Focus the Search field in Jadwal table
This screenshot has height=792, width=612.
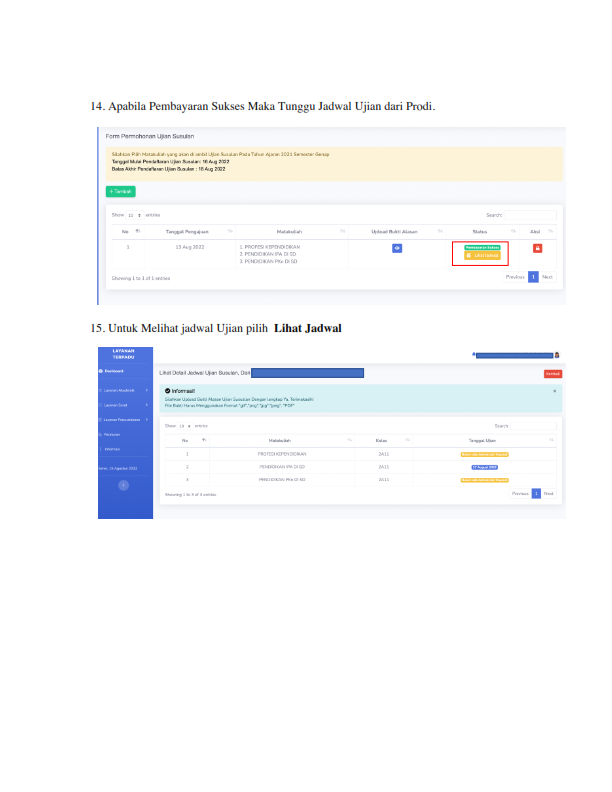click(533, 426)
